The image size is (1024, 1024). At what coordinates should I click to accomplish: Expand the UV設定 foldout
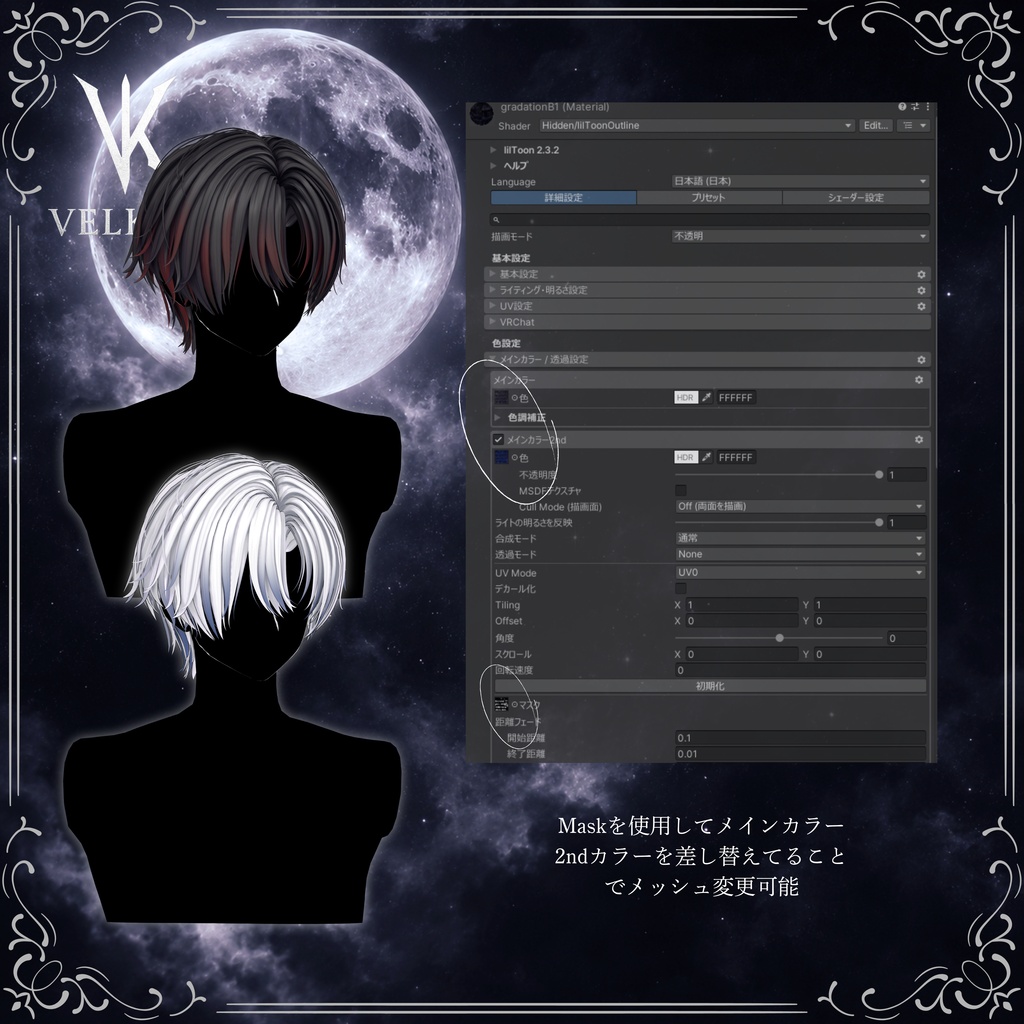point(708,306)
